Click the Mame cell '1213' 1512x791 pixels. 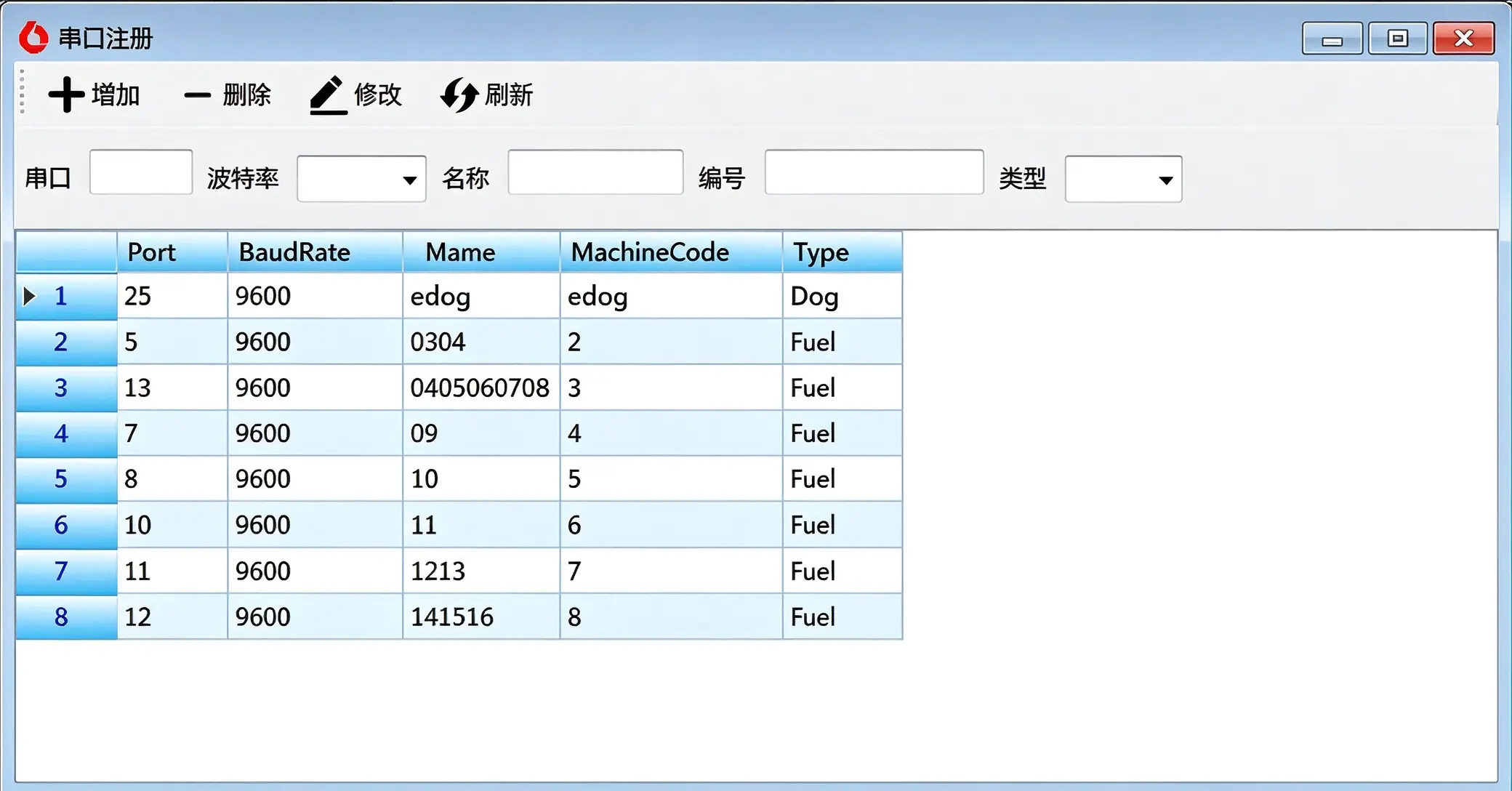(481, 571)
